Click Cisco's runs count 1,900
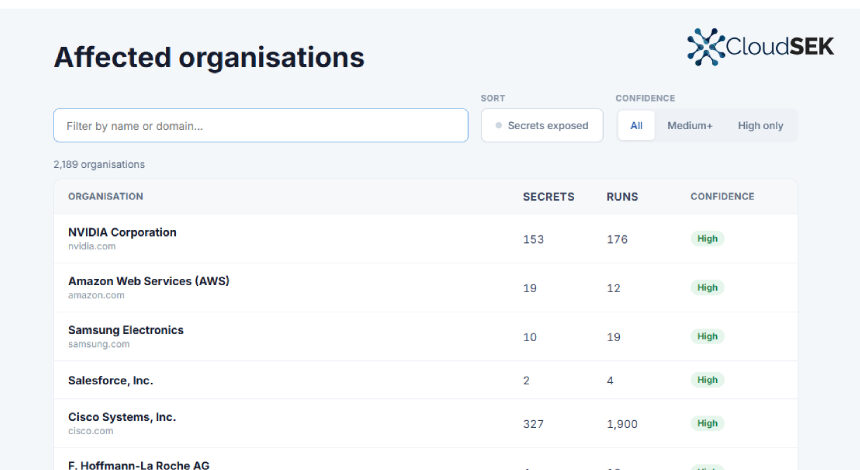The width and height of the screenshot is (860, 470). (622, 424)
